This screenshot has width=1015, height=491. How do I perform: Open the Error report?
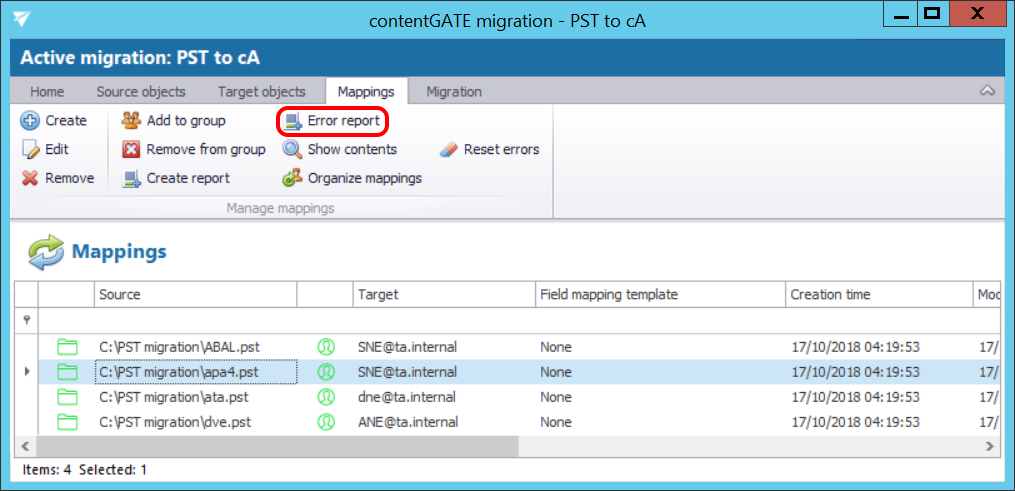pos(332,121)
